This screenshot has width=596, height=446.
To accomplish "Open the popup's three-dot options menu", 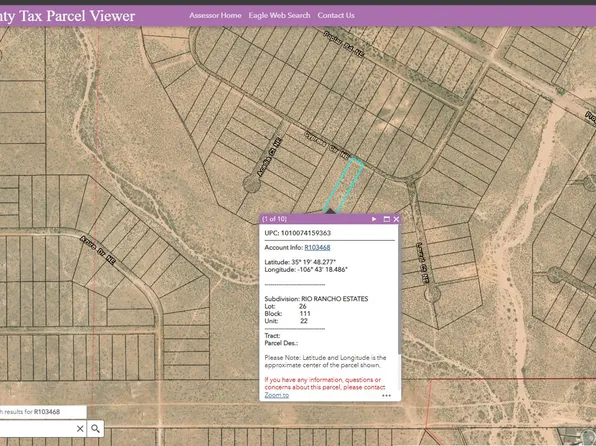I will click(386, 395).
